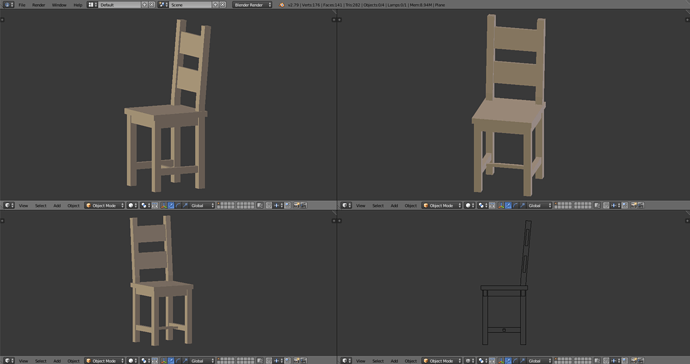This screenshot has height=364, width=690.
Task: Open the editor type selector in the top info bar
Action: [8, 4]
